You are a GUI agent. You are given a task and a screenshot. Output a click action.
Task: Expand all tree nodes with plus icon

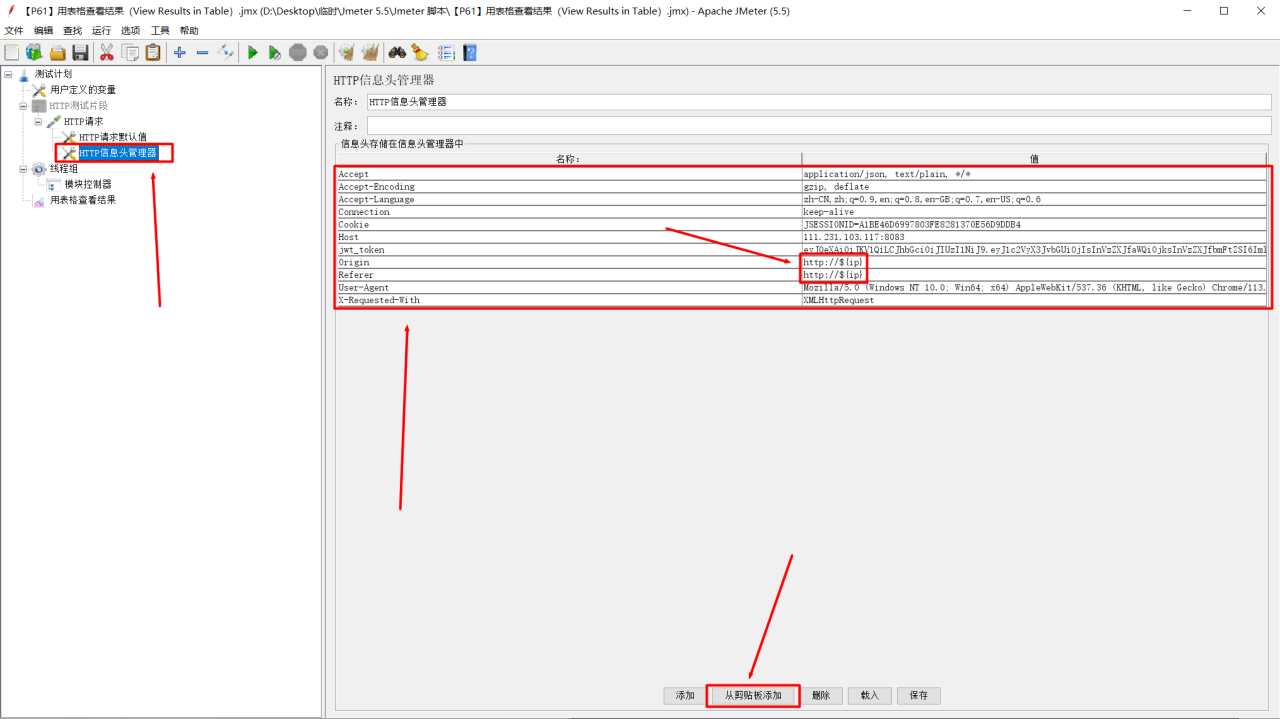[x=179, y=52]
